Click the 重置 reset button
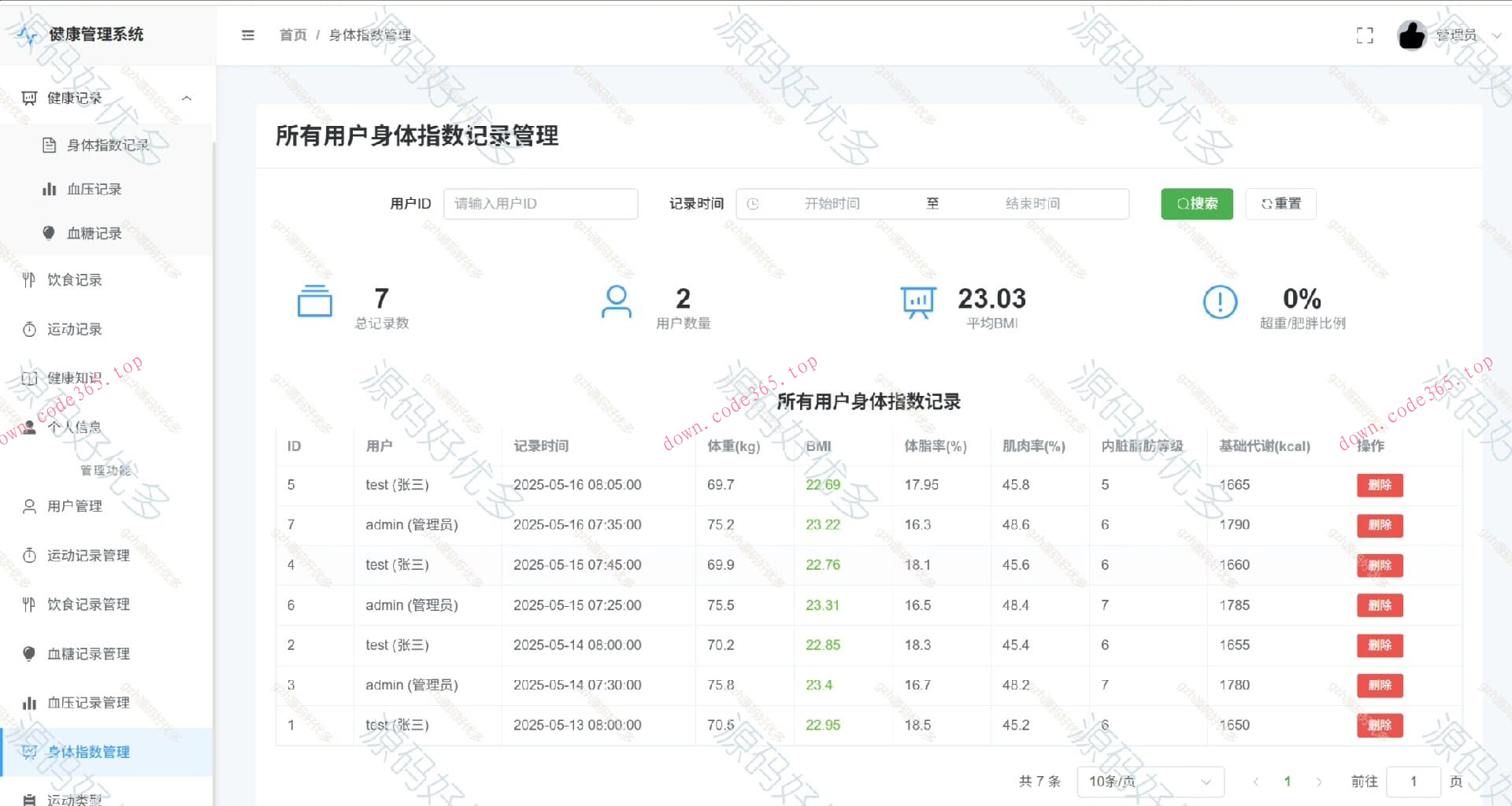 pos(1280,203)
